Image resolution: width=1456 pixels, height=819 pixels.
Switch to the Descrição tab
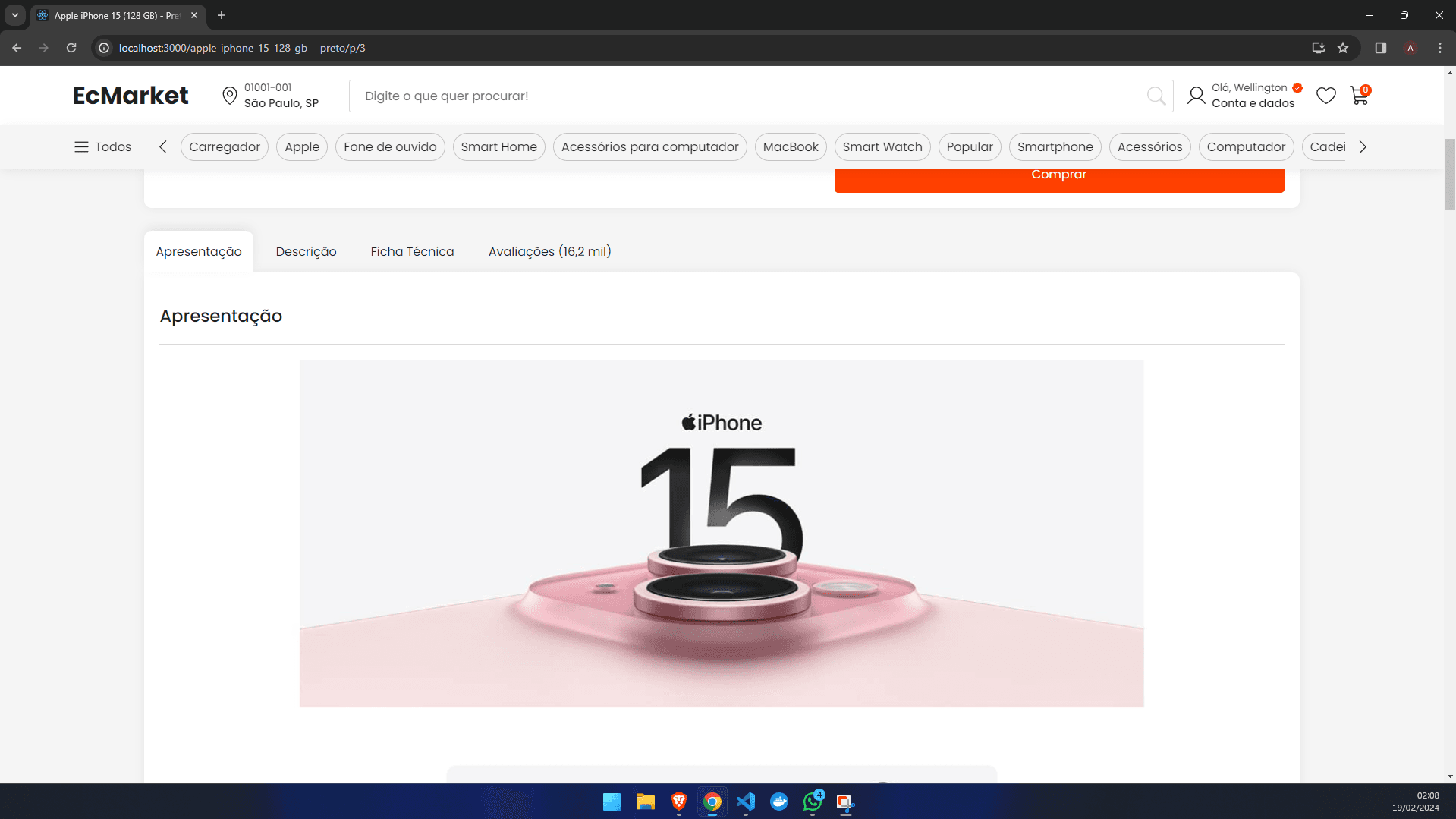pos(307,251)
